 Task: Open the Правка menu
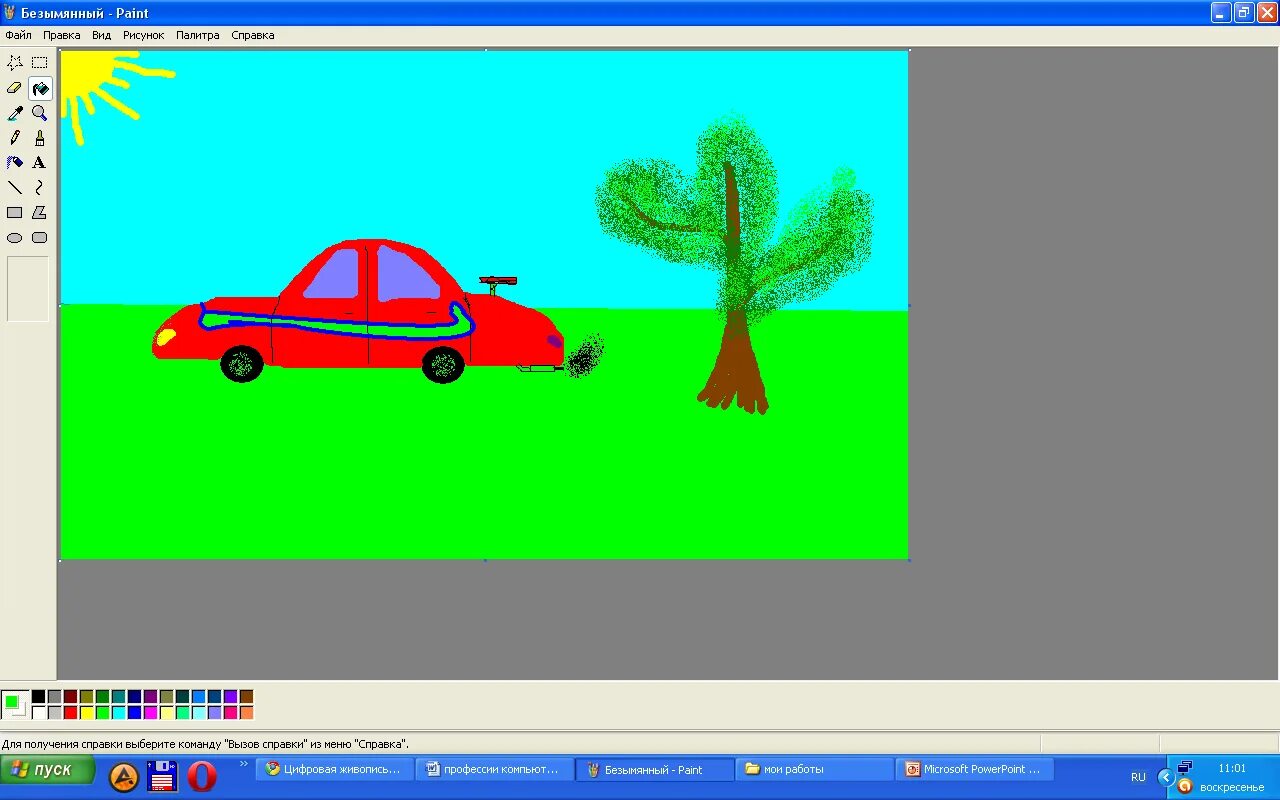pyautogui.click(x=62, y=35)
